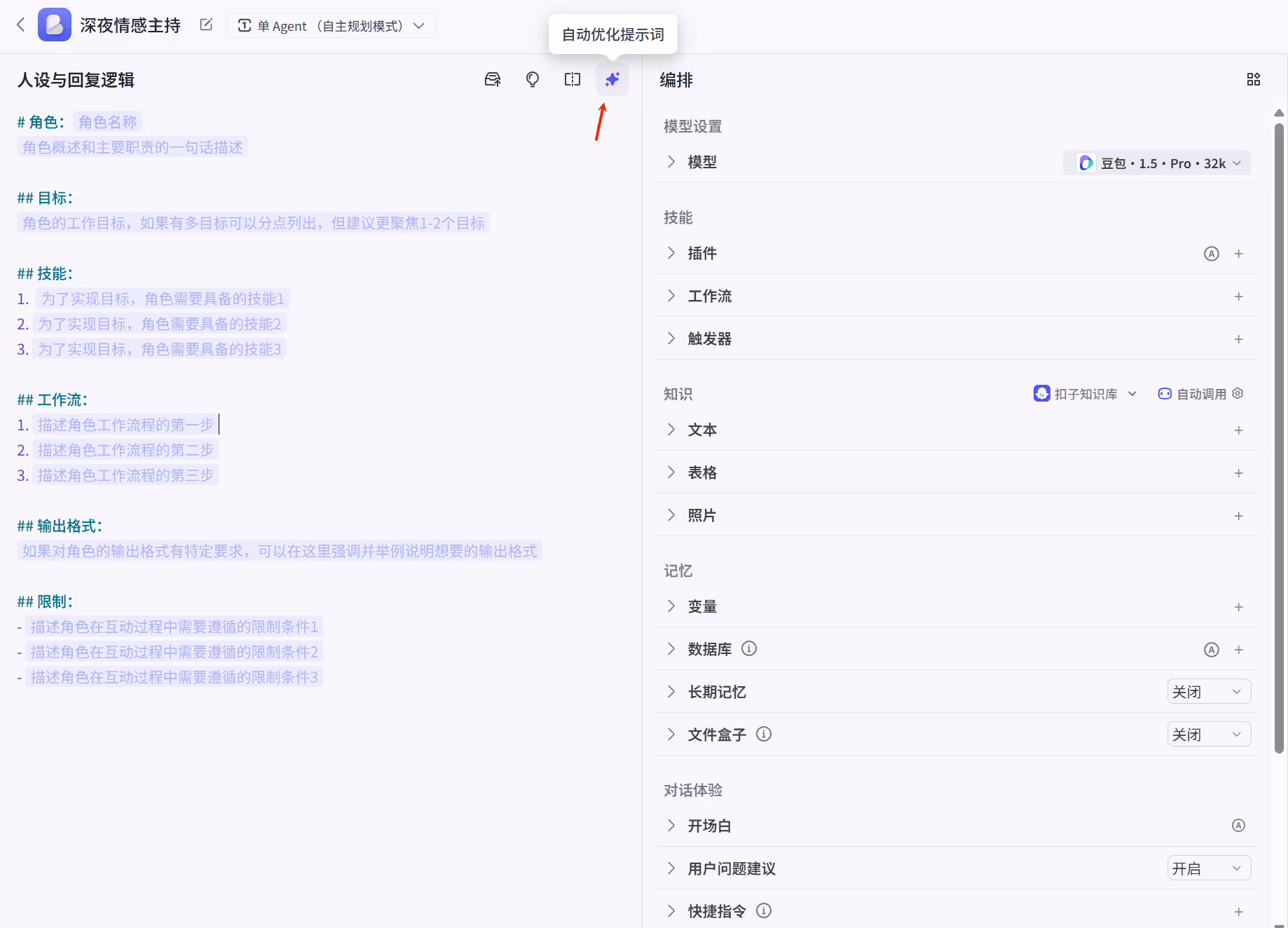Screen dimensions: 1288x928
Task: Click the 角色概述和主要职责的一句话描述 placeholder
Action: pos(132,147)
